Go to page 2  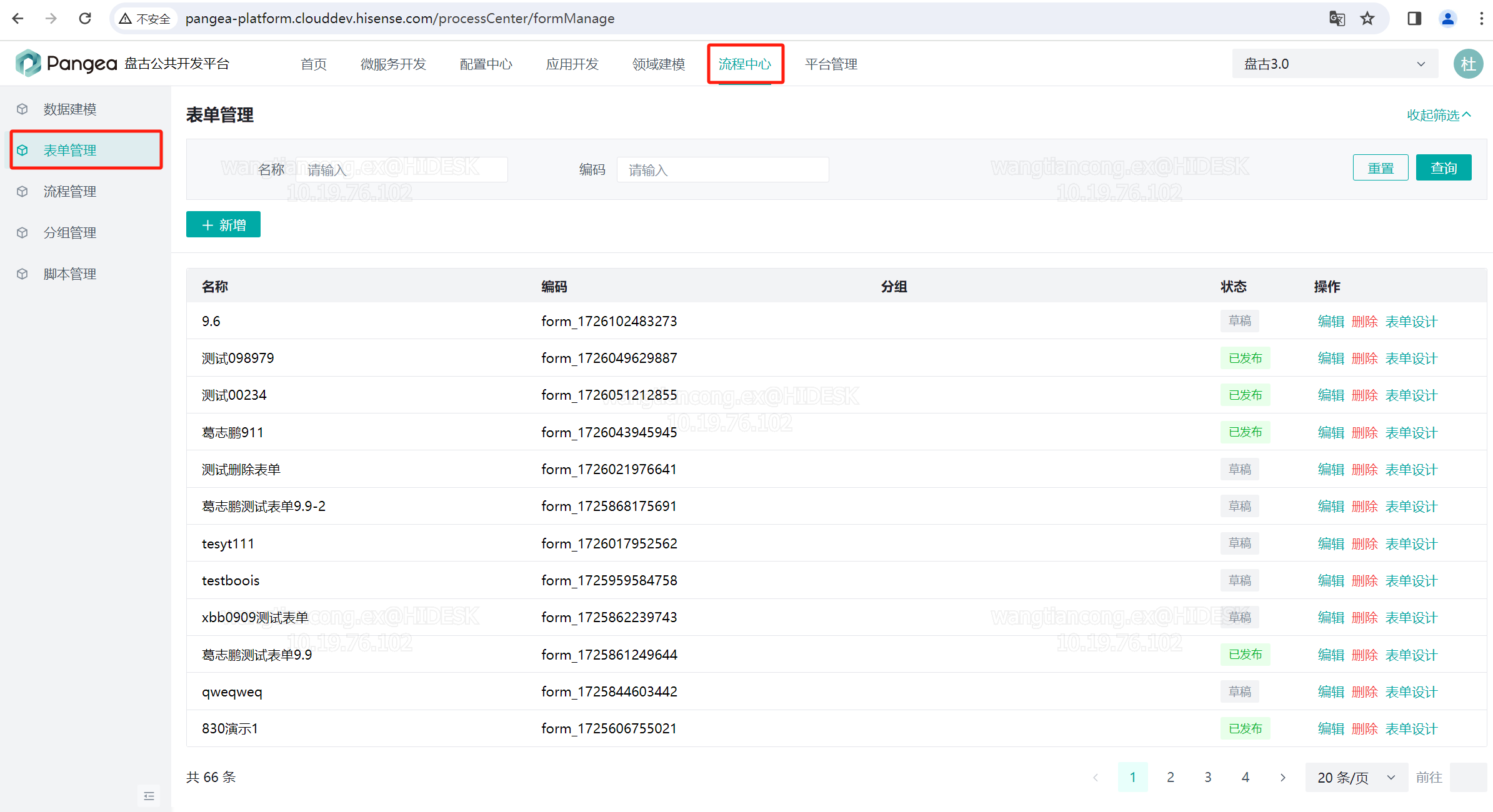pos(1171,778)
